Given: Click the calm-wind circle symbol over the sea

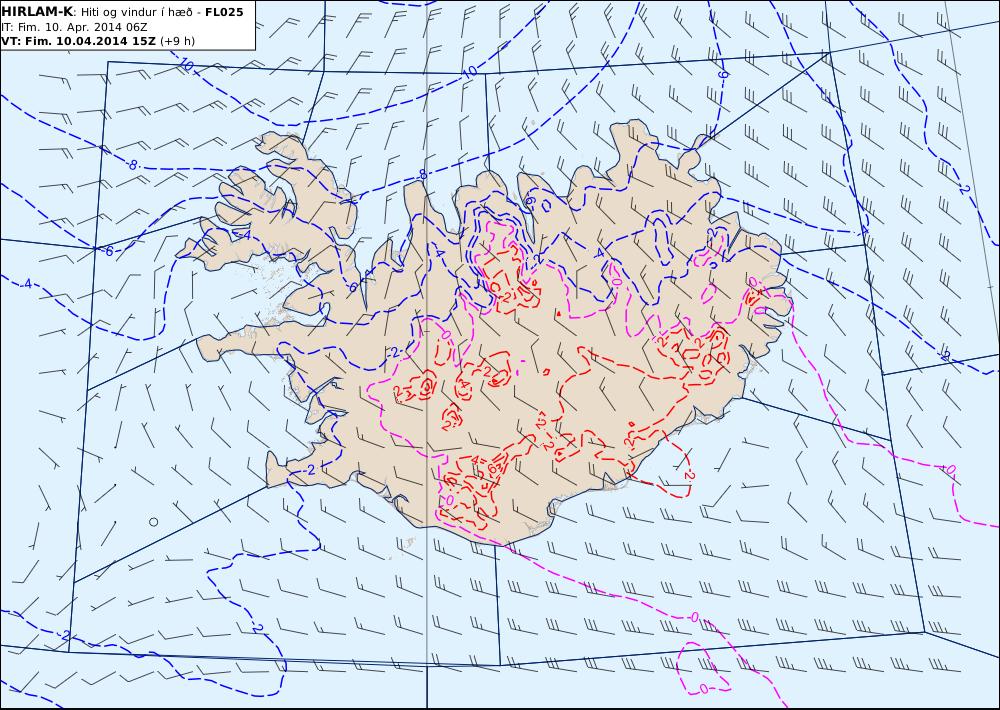Looking at the screenshot, I should (x=153, y=522).
